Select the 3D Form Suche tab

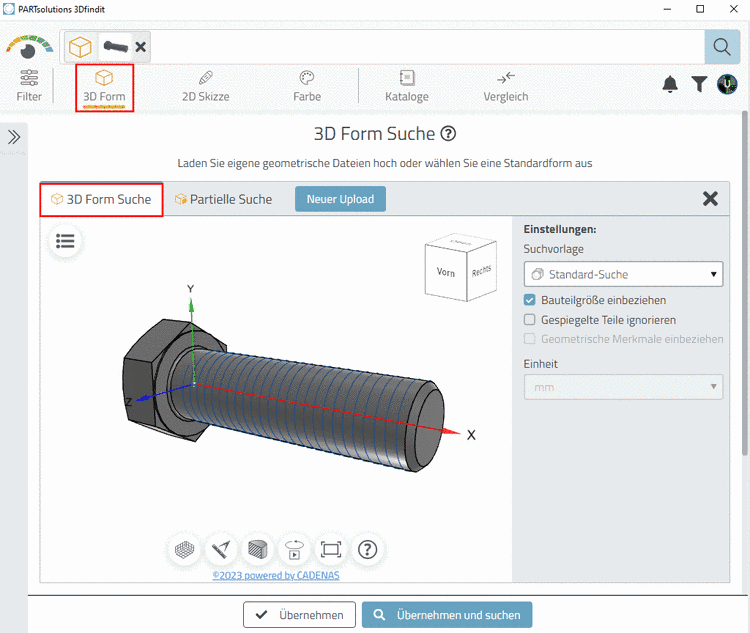coord(101,200)
